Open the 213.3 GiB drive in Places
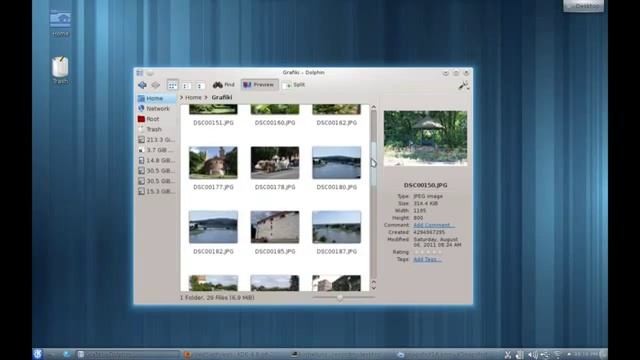 [156, 140]
